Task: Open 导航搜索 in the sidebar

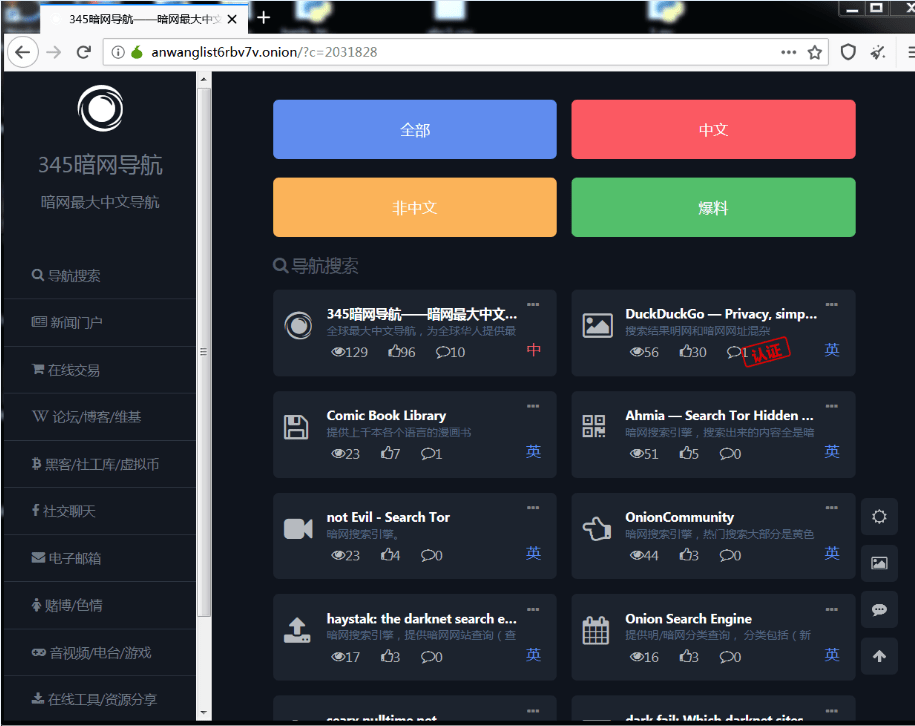Action: [66, 275]
